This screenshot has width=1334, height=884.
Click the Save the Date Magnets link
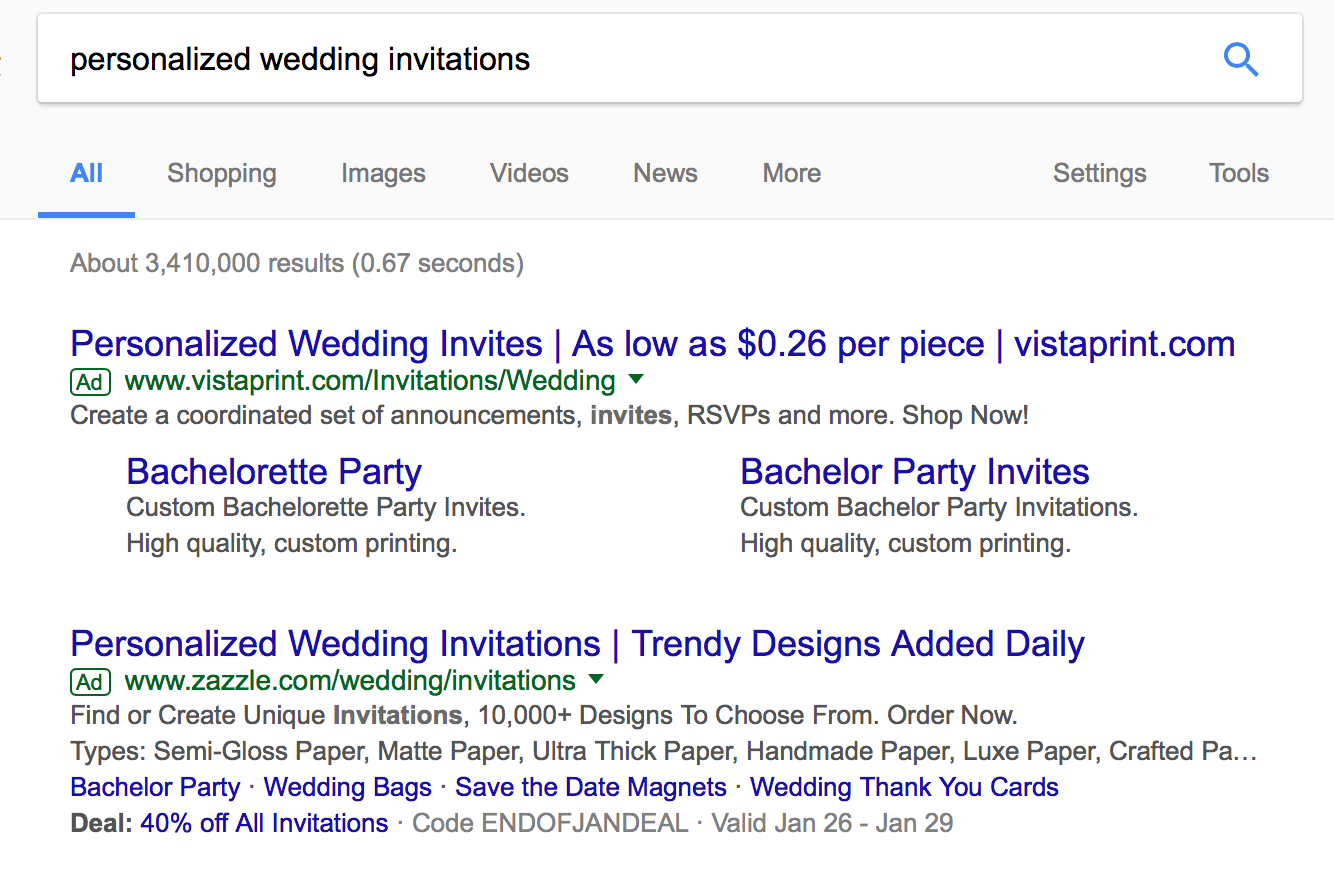(591, 787)
